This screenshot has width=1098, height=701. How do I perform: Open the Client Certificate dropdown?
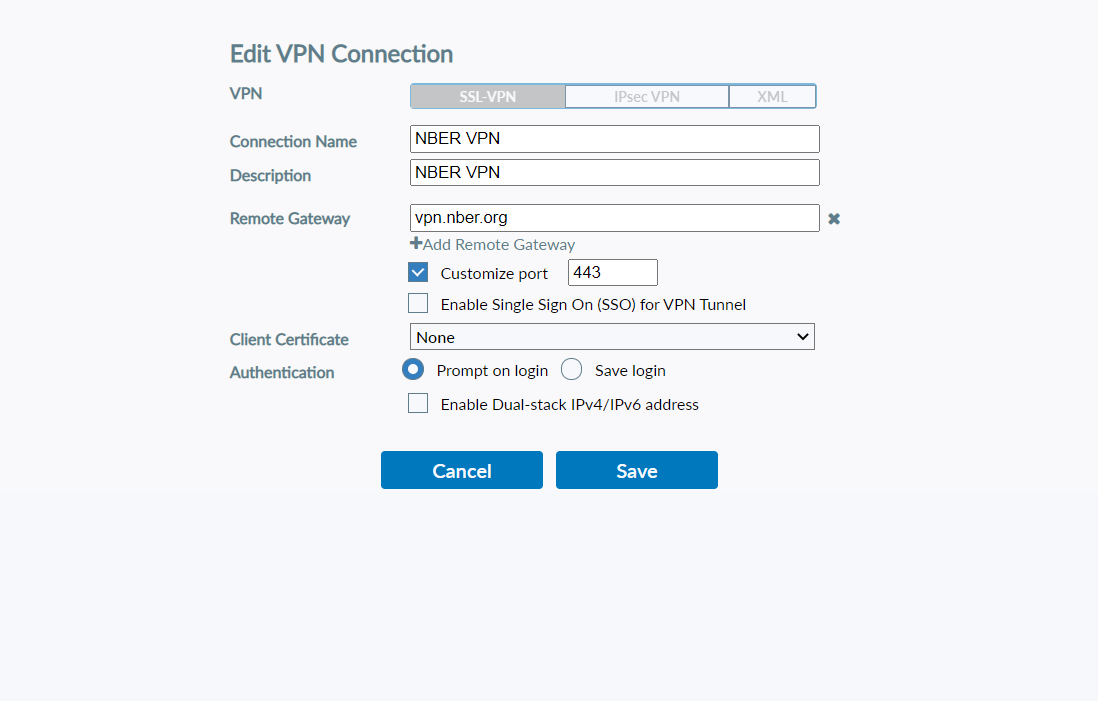click(x=612, y=337)
